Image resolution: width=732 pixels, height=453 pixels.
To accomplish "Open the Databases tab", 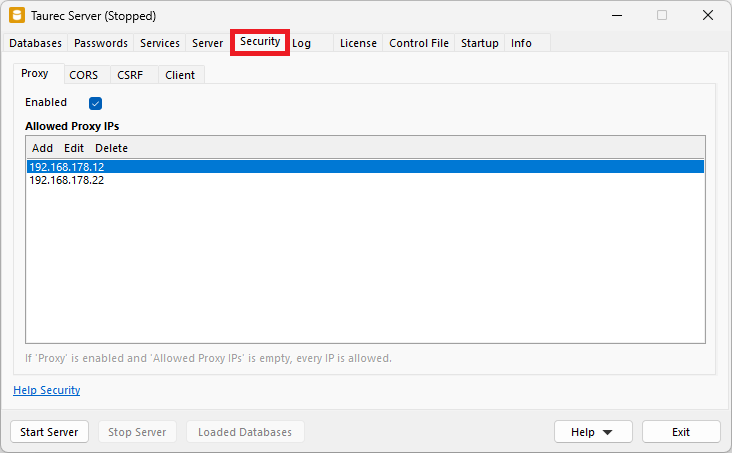I will tap(35, 43).
